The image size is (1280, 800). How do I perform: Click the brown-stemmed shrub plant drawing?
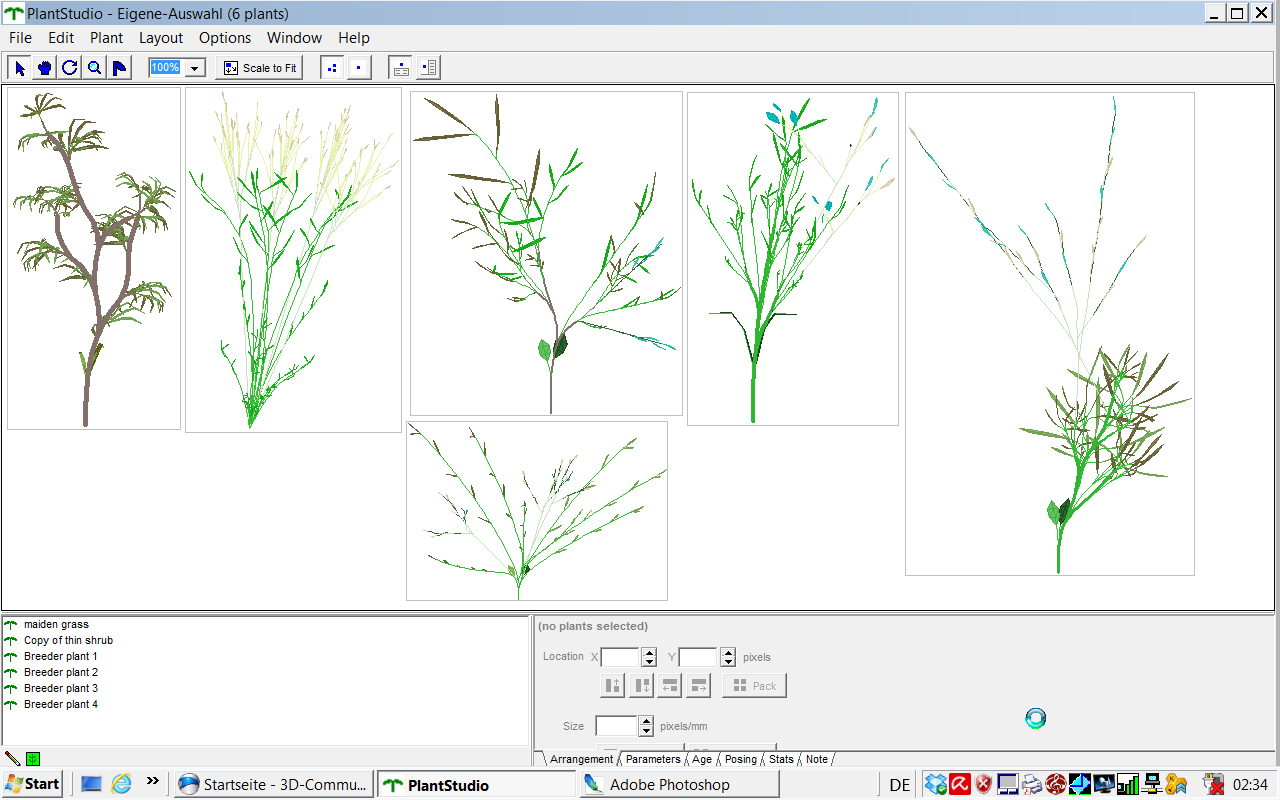(94, 258)
